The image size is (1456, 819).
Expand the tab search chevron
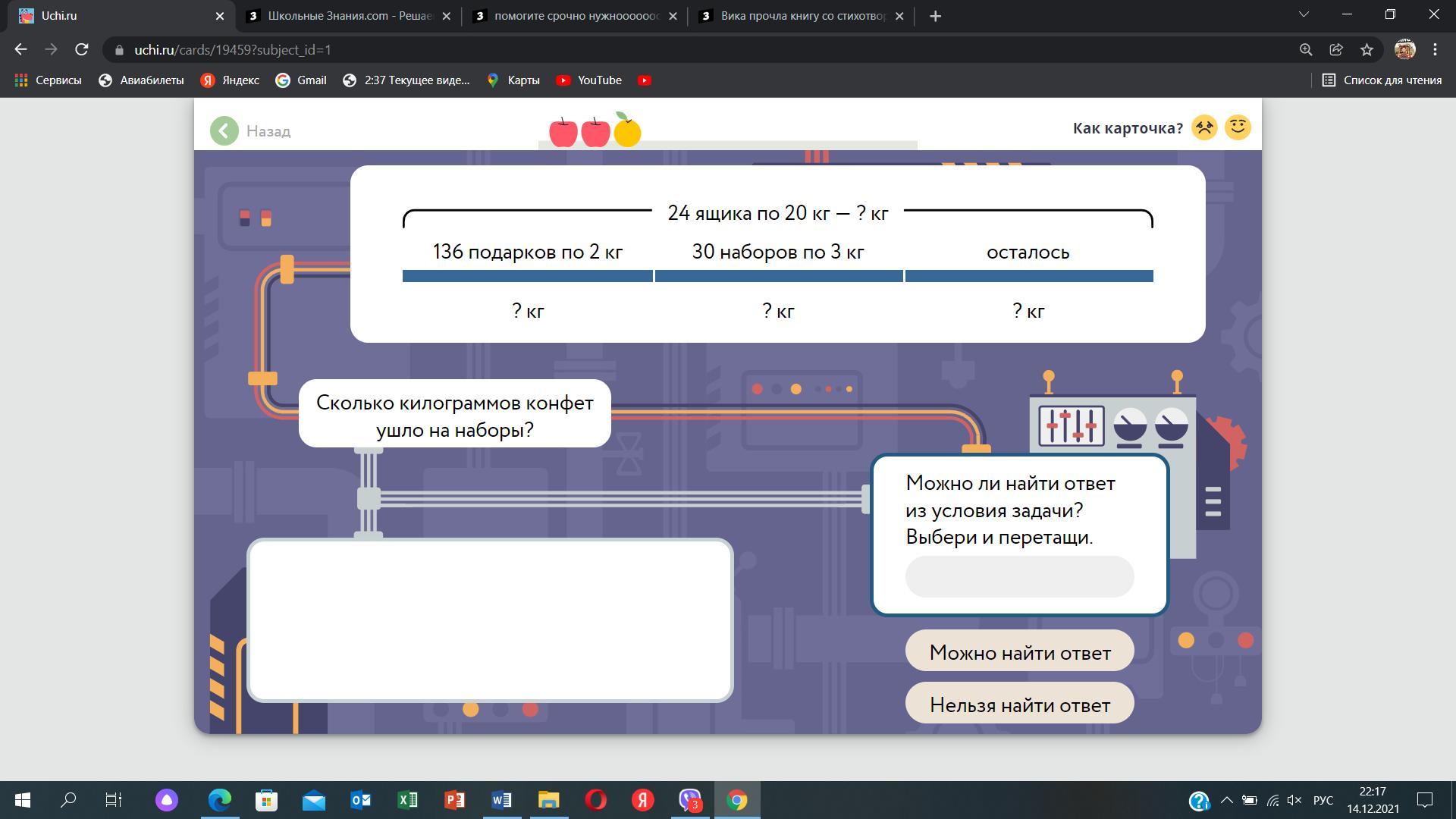pyautogui.click(x=1304, y=15)
